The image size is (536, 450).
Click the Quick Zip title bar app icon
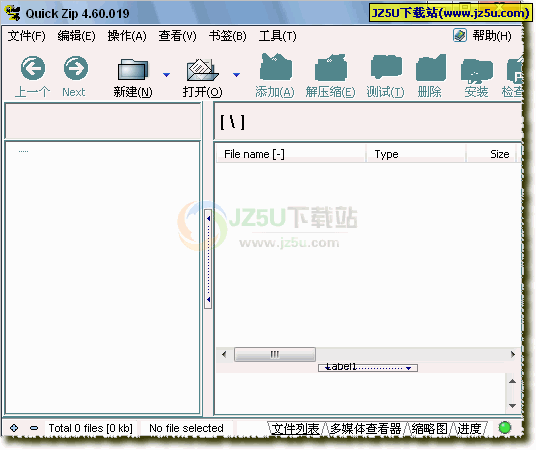tap(13, 13)
